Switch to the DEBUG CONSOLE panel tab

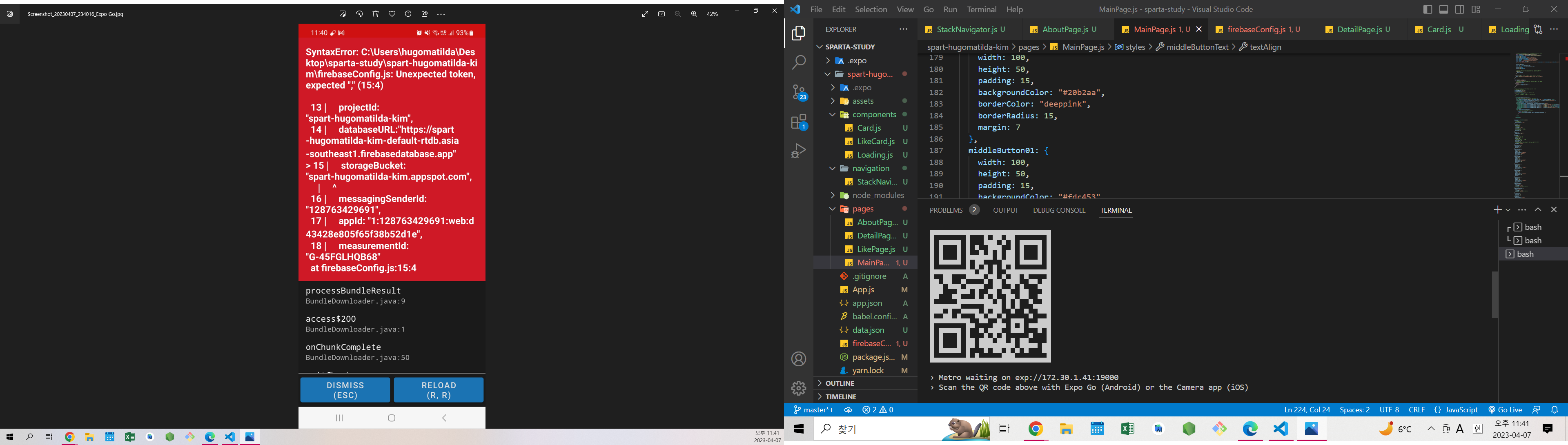tap(1059, 210)
